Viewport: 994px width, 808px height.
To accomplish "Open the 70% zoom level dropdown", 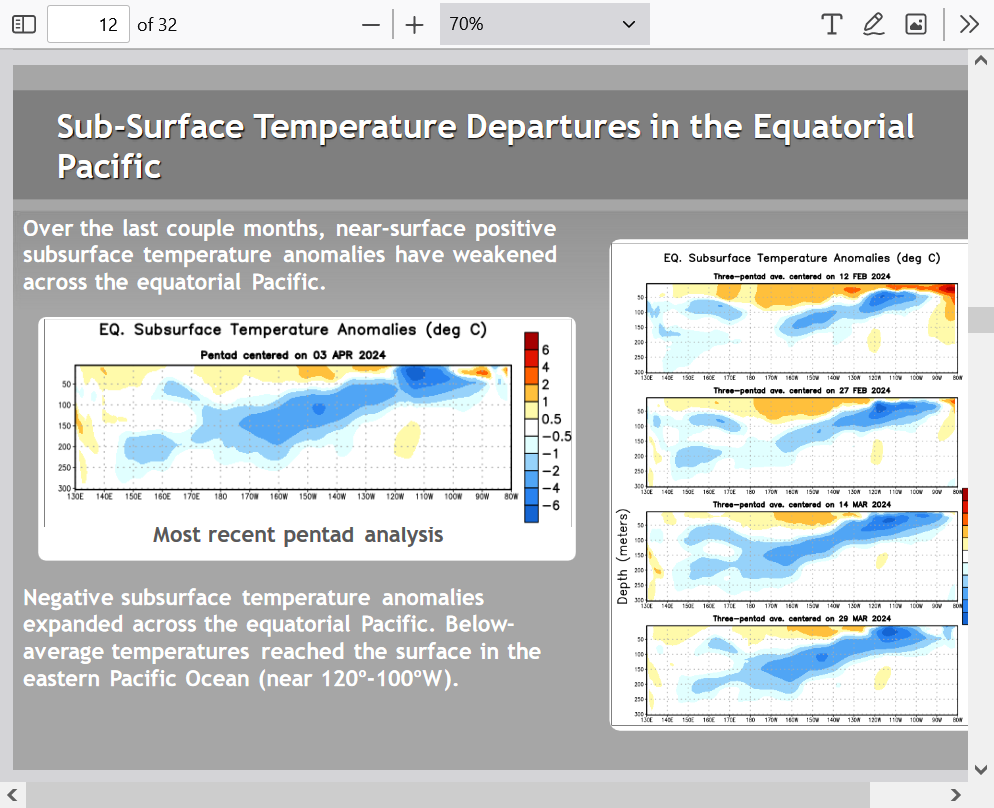I will pyautogui.click(x=545, y=24).
